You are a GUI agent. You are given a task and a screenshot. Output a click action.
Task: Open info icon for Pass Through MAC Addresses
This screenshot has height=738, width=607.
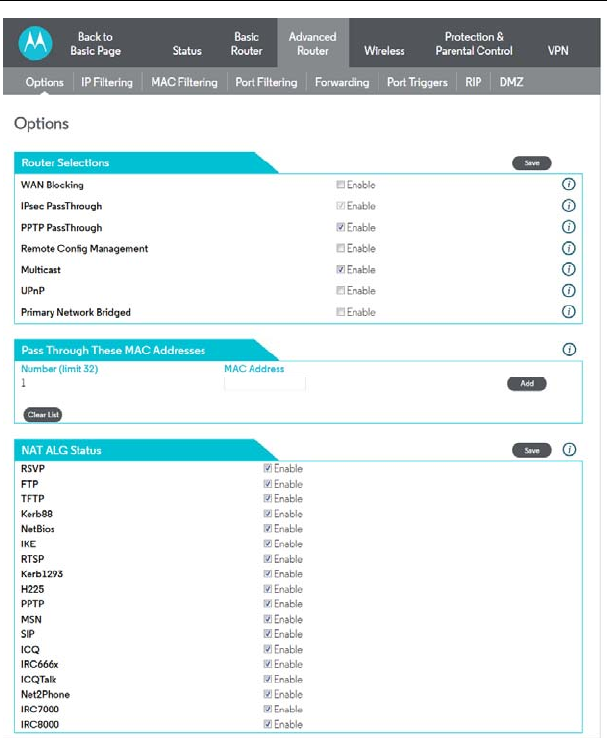(x=569, y=349)
